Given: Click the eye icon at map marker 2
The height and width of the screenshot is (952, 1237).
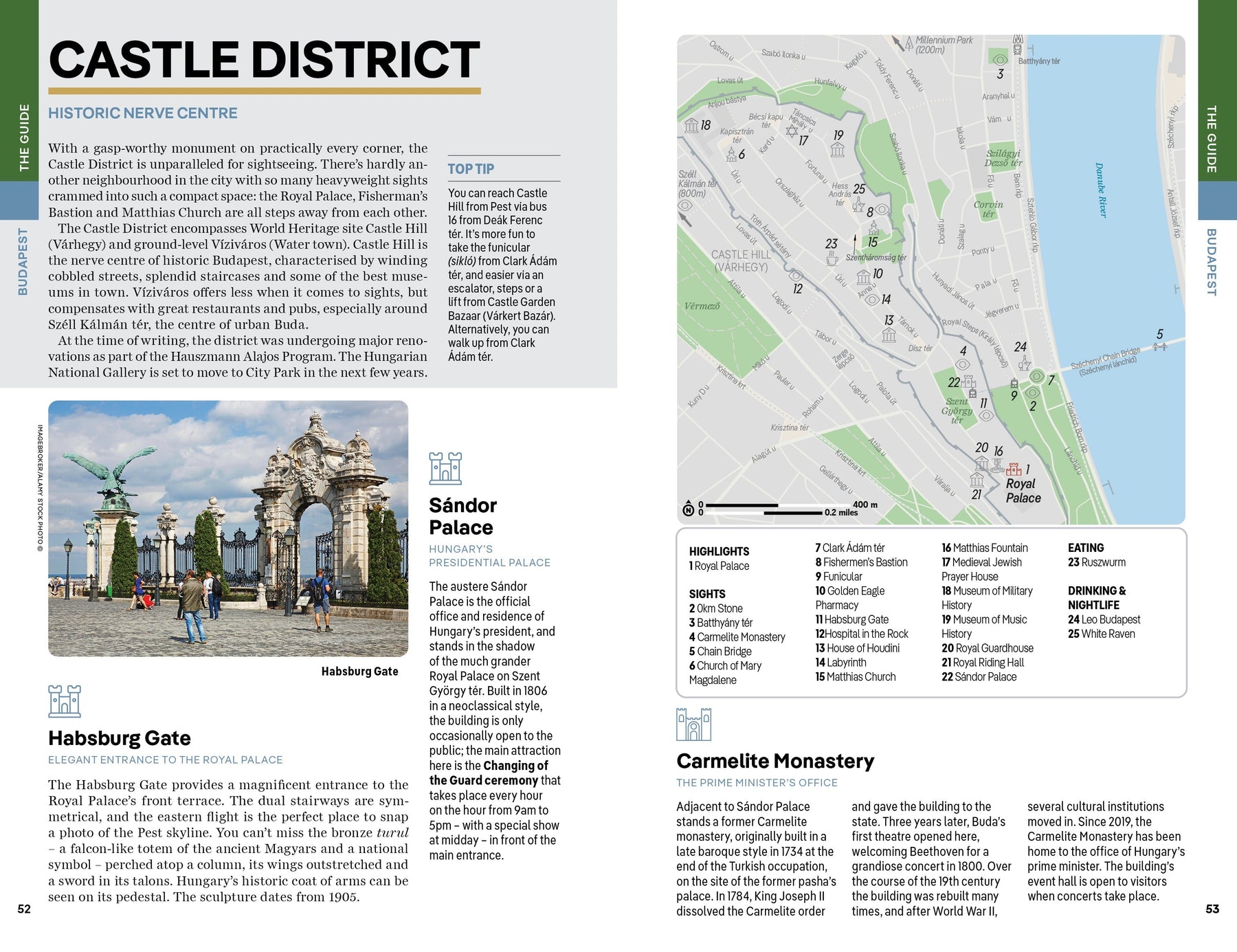Looking at the screenshot, I should coord(1032,392).
